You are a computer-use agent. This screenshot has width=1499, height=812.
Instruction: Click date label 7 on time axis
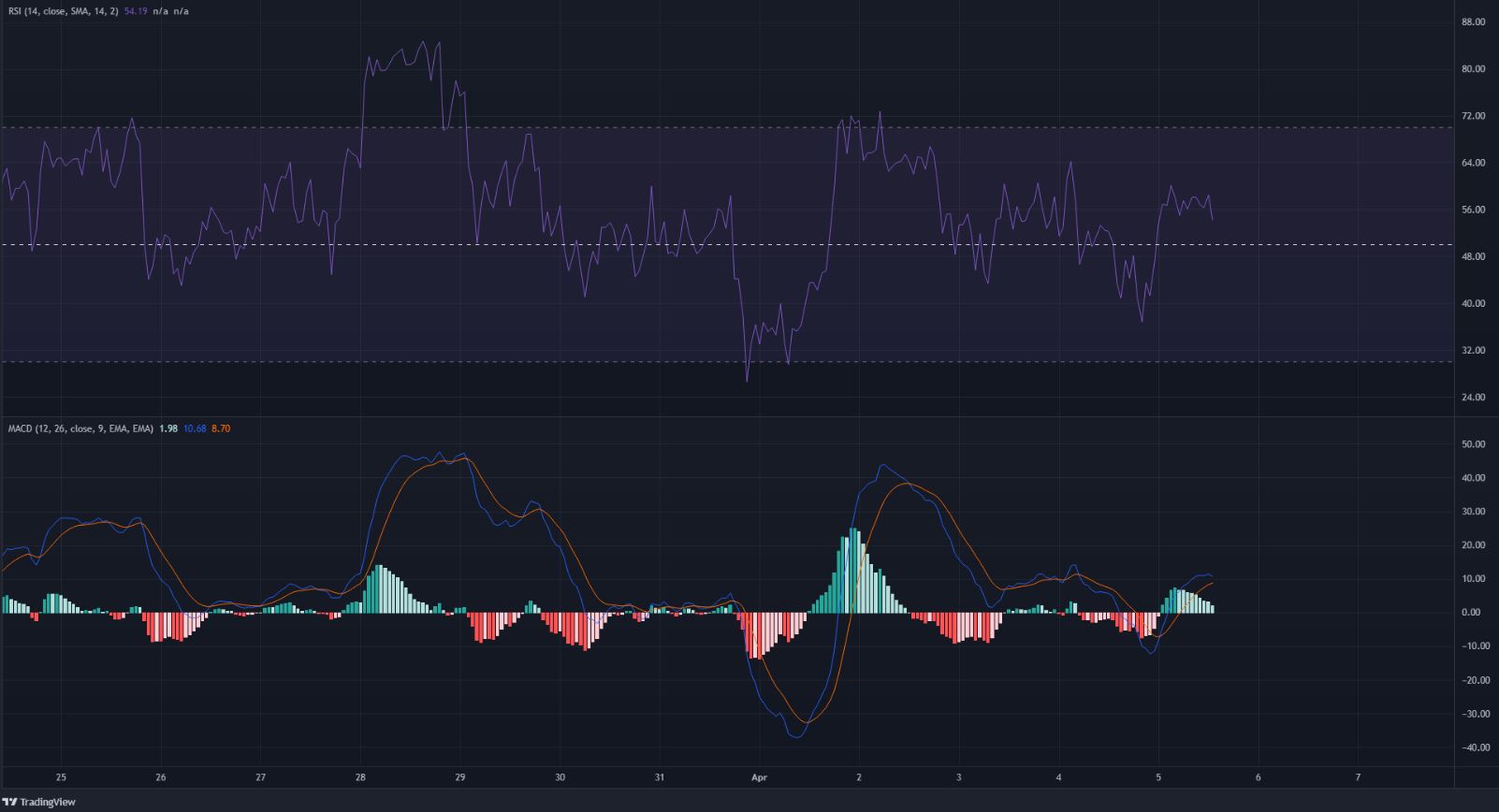point(1358,777)
